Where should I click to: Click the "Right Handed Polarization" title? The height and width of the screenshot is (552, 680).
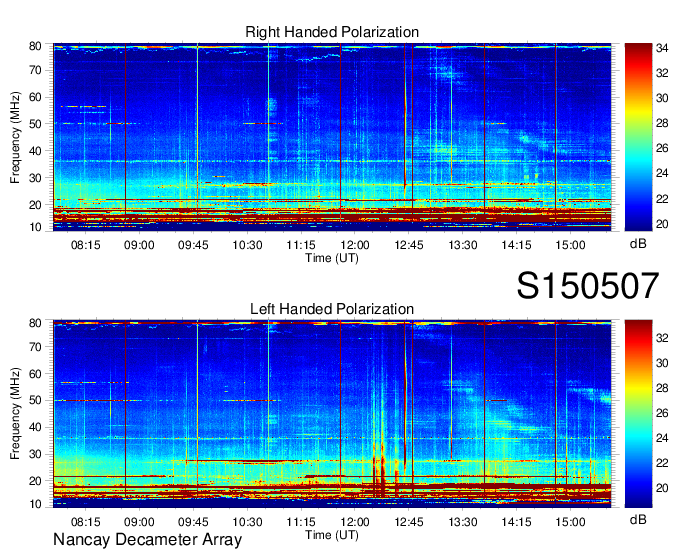(332, 32)
